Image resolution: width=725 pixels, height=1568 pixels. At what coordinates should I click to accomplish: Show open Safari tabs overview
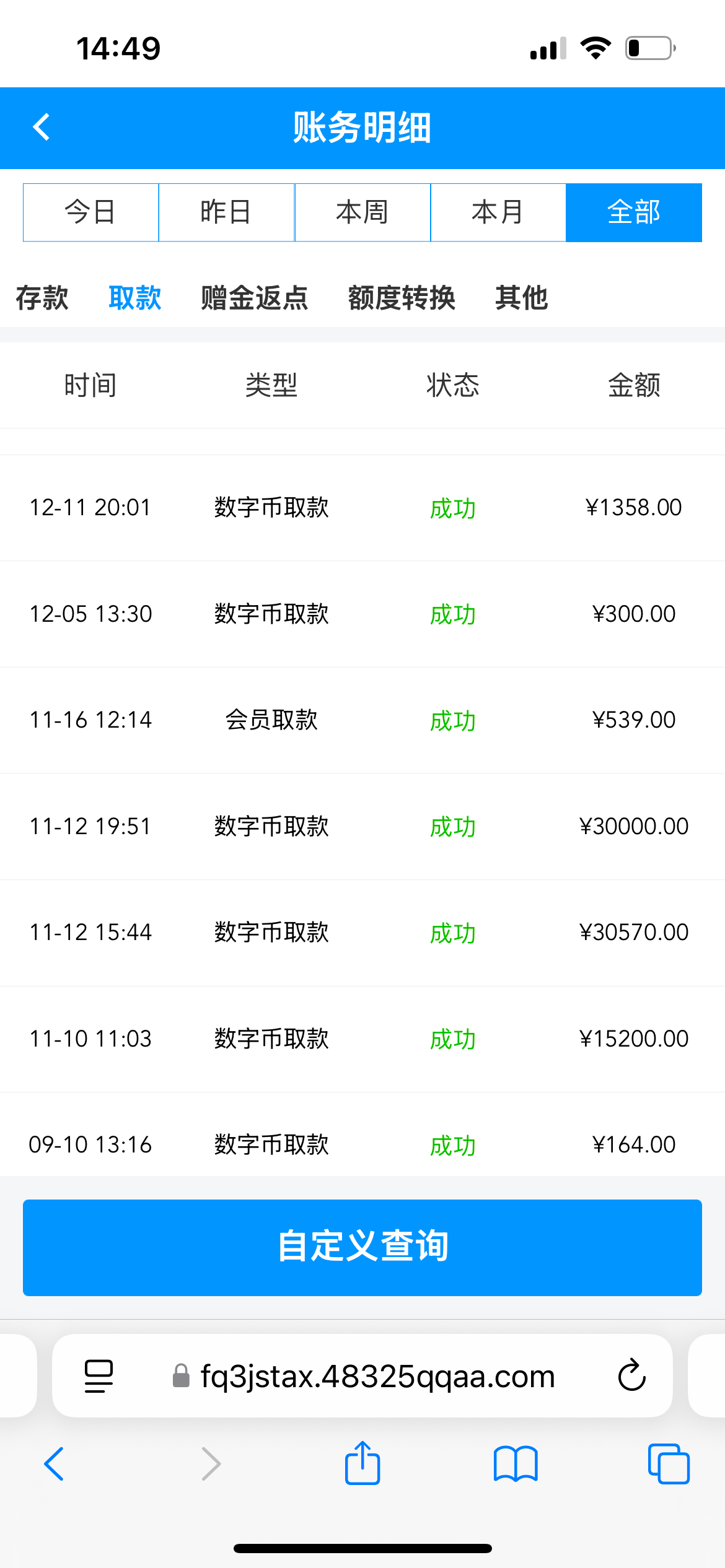[x=668, y=1464]
